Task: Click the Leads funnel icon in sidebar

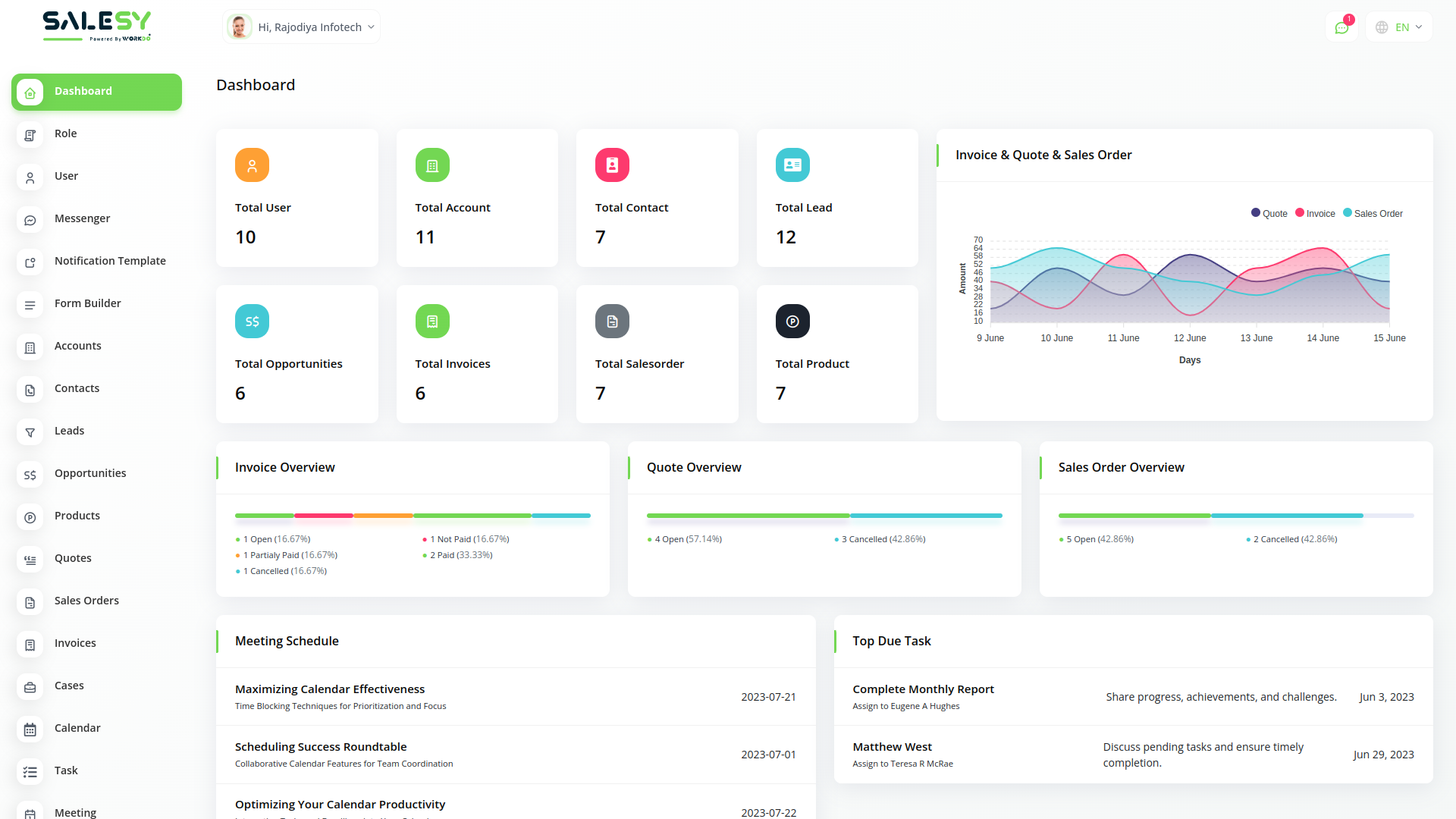Action: tap(30, 432)
